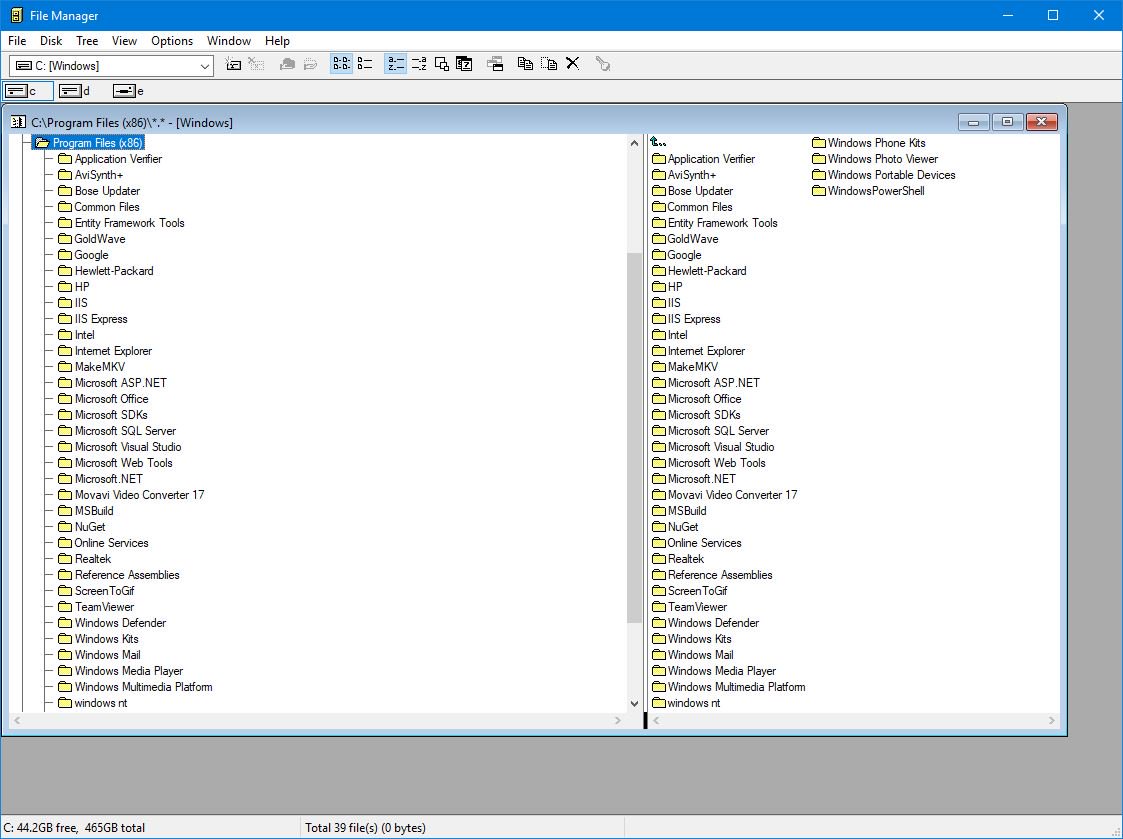Image resolution: width=1123 pixels, height=839 pixels.
Task: Click the Stop Sharing toolbar icon
Action: (x=310, y=64)
